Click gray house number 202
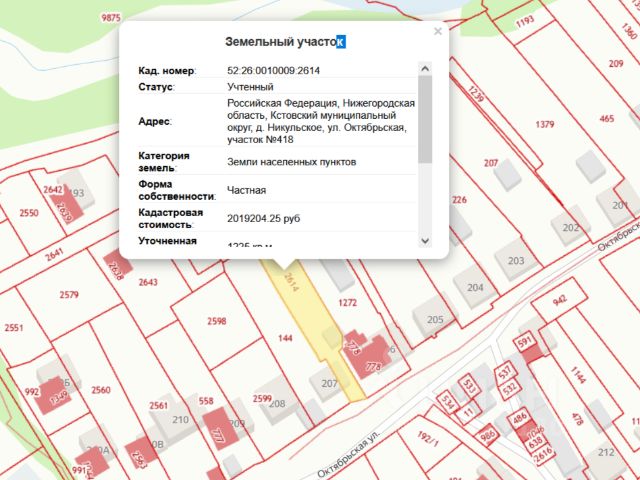This screenshot has height=480, width=640. (571, 228)
